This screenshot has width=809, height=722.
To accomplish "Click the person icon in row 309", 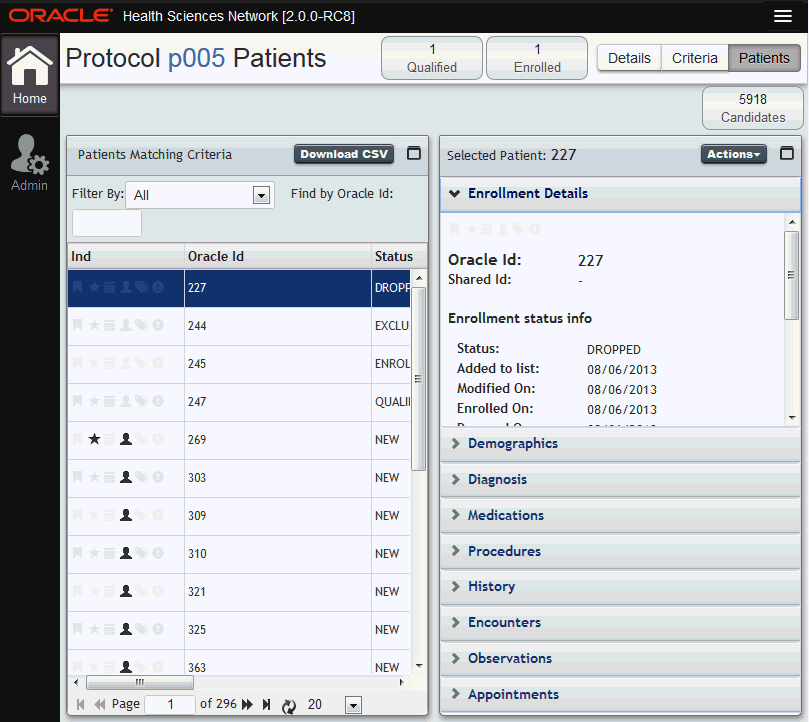I will pyautogui.click(x=125, y=515).
